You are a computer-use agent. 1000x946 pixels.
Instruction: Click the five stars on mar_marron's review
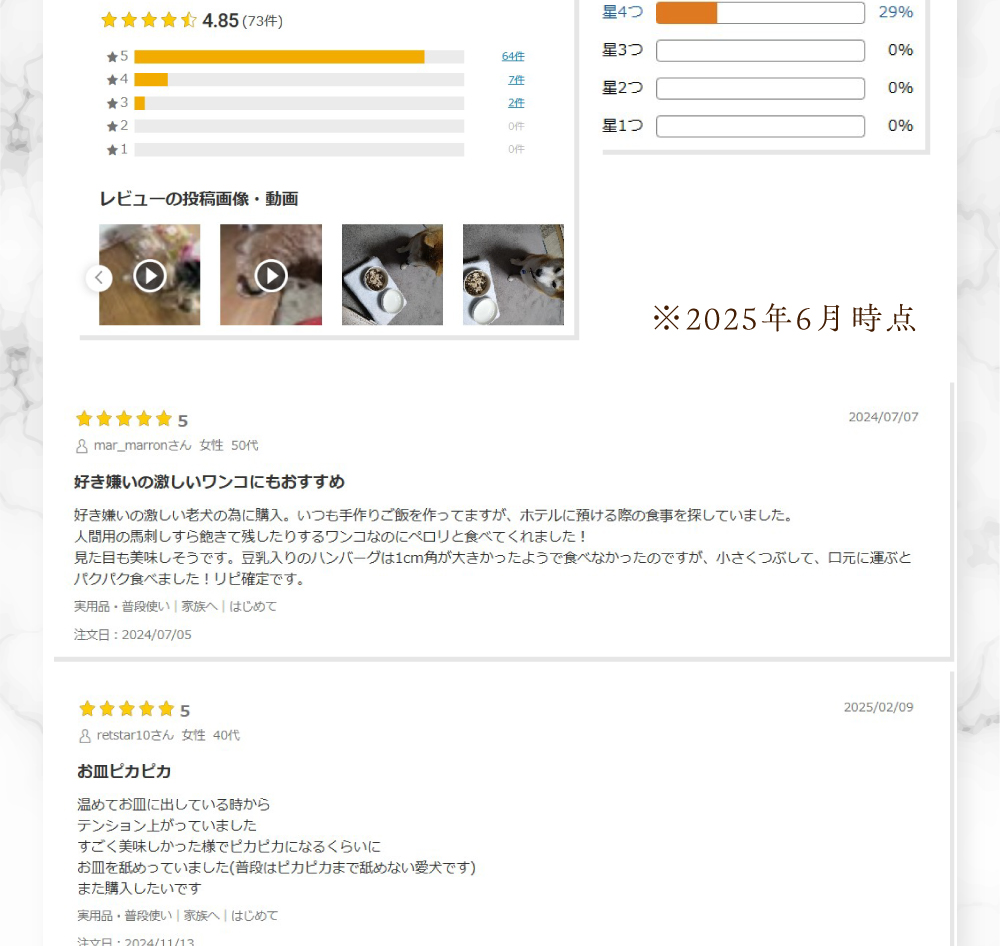click(x=124, y=418)
